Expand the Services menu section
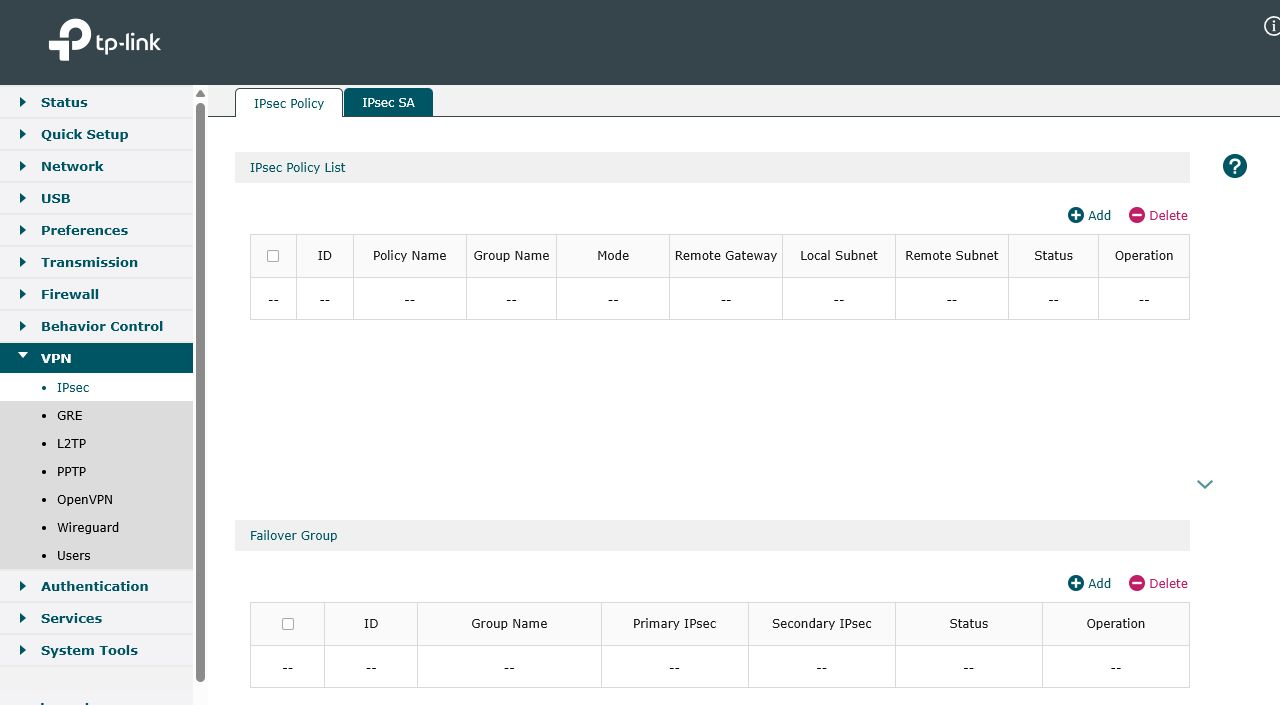1280x705 pixels. click(96, 618)
